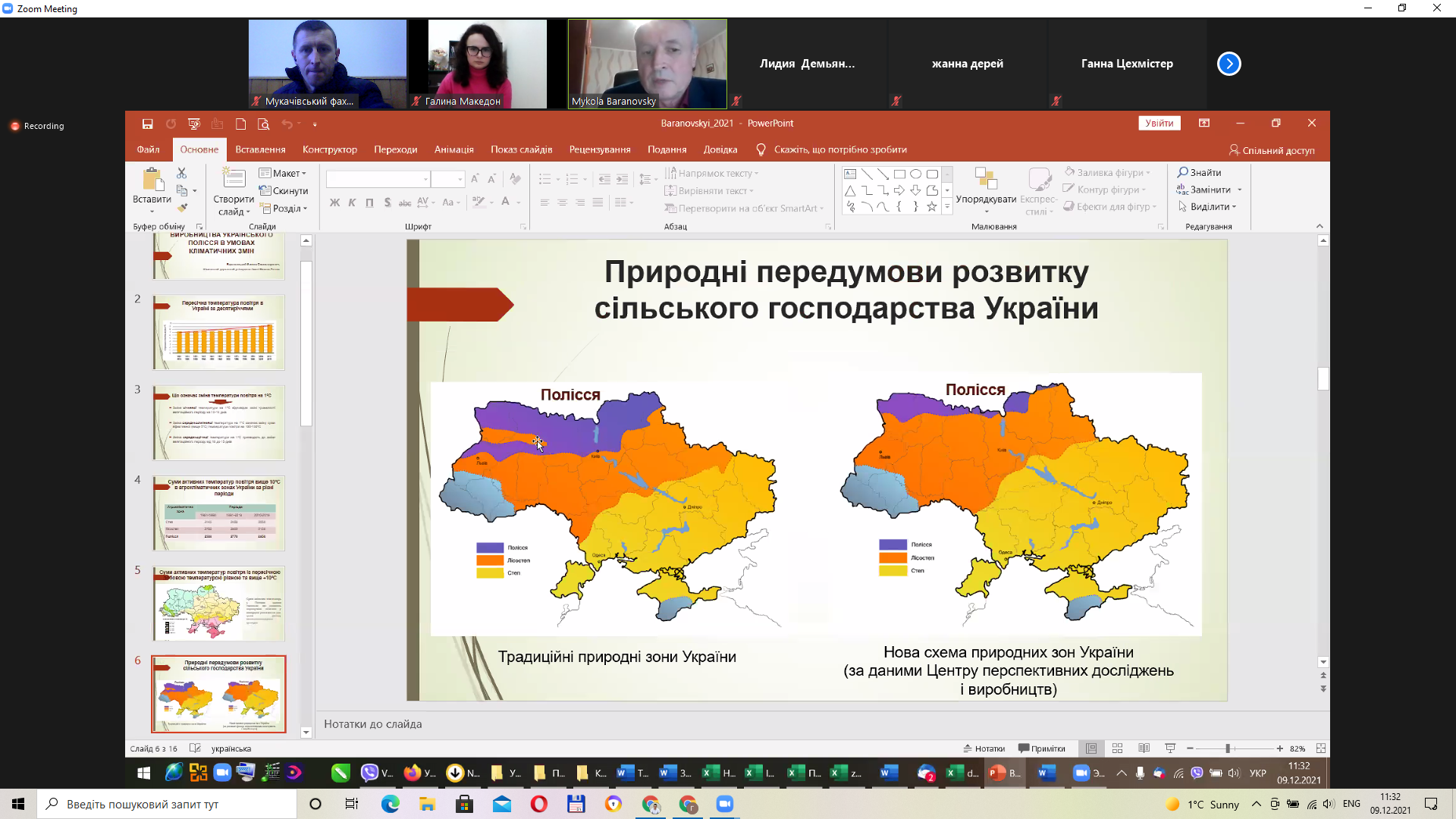Click the Undo arrow in quick access toolbar

pyautogui.click(x=287, y=124)
